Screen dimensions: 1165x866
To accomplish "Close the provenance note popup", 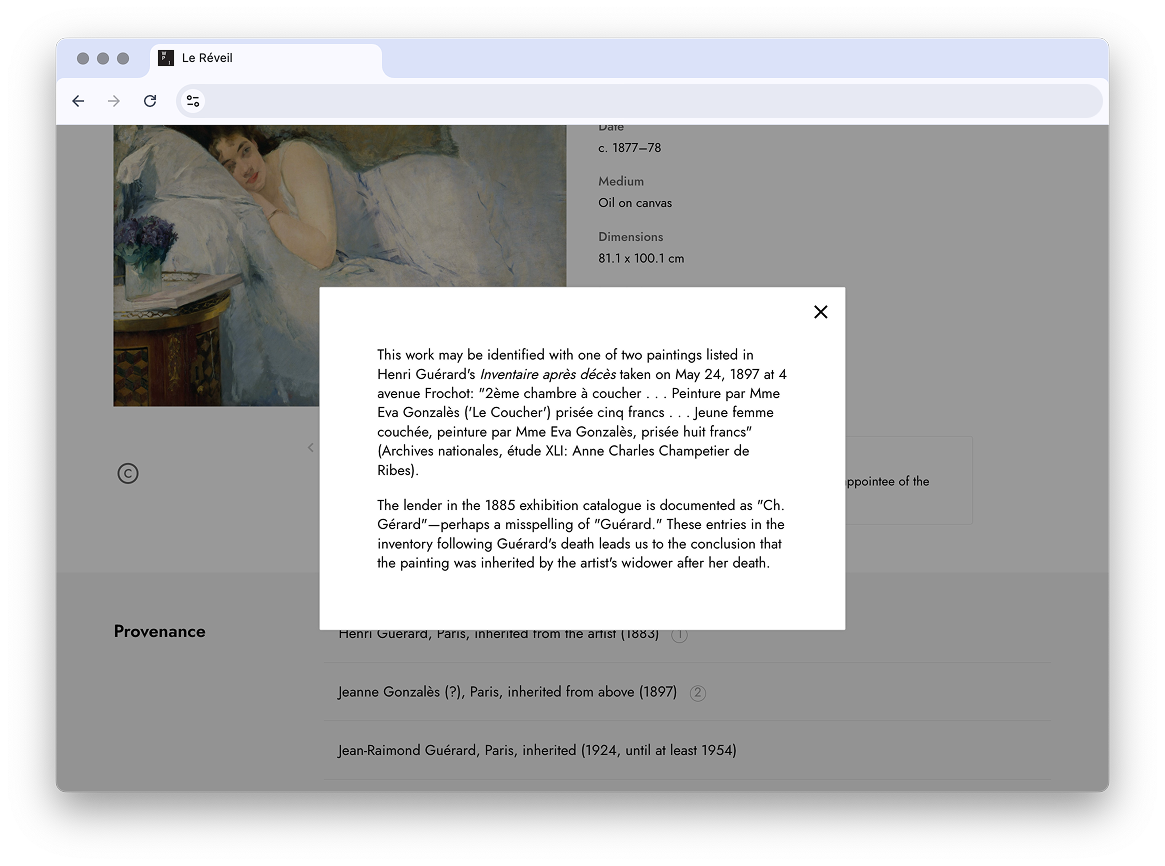I will point(820,312).
